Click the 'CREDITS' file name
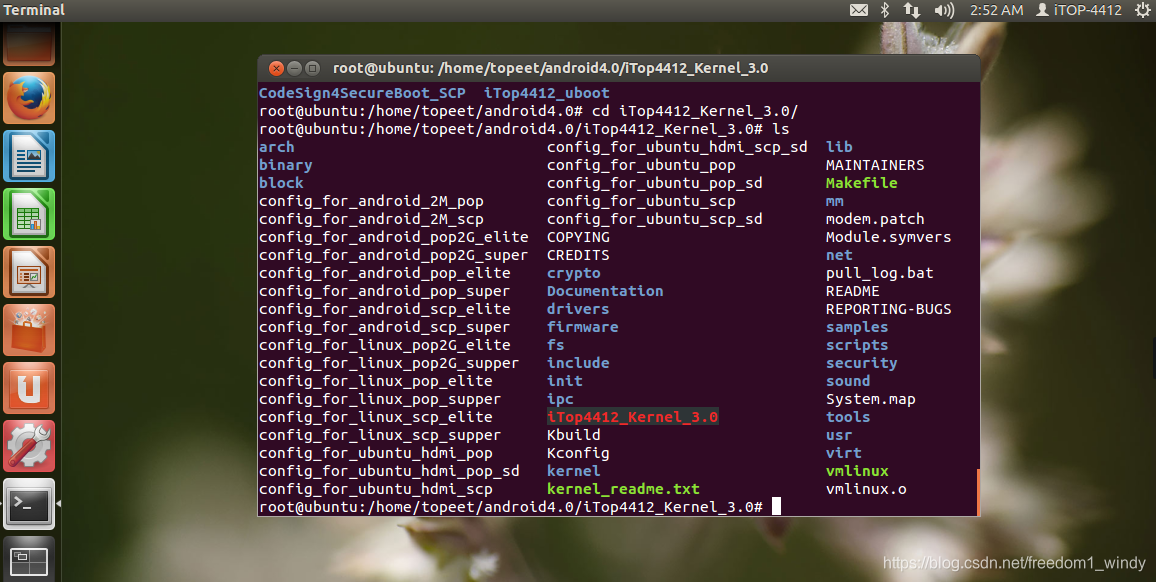 tap(578, 255)
